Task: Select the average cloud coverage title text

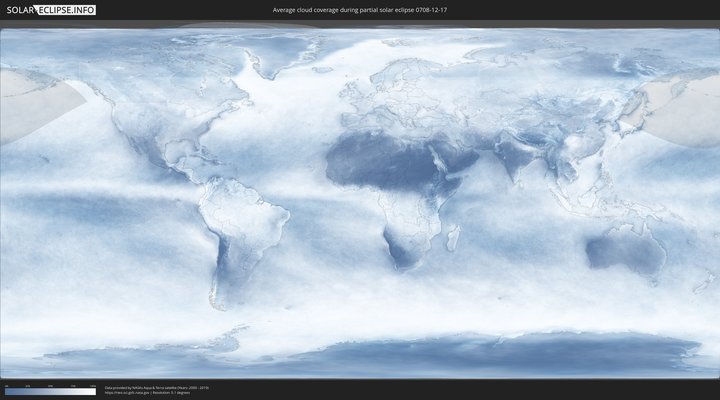Action: pos(359,10)
